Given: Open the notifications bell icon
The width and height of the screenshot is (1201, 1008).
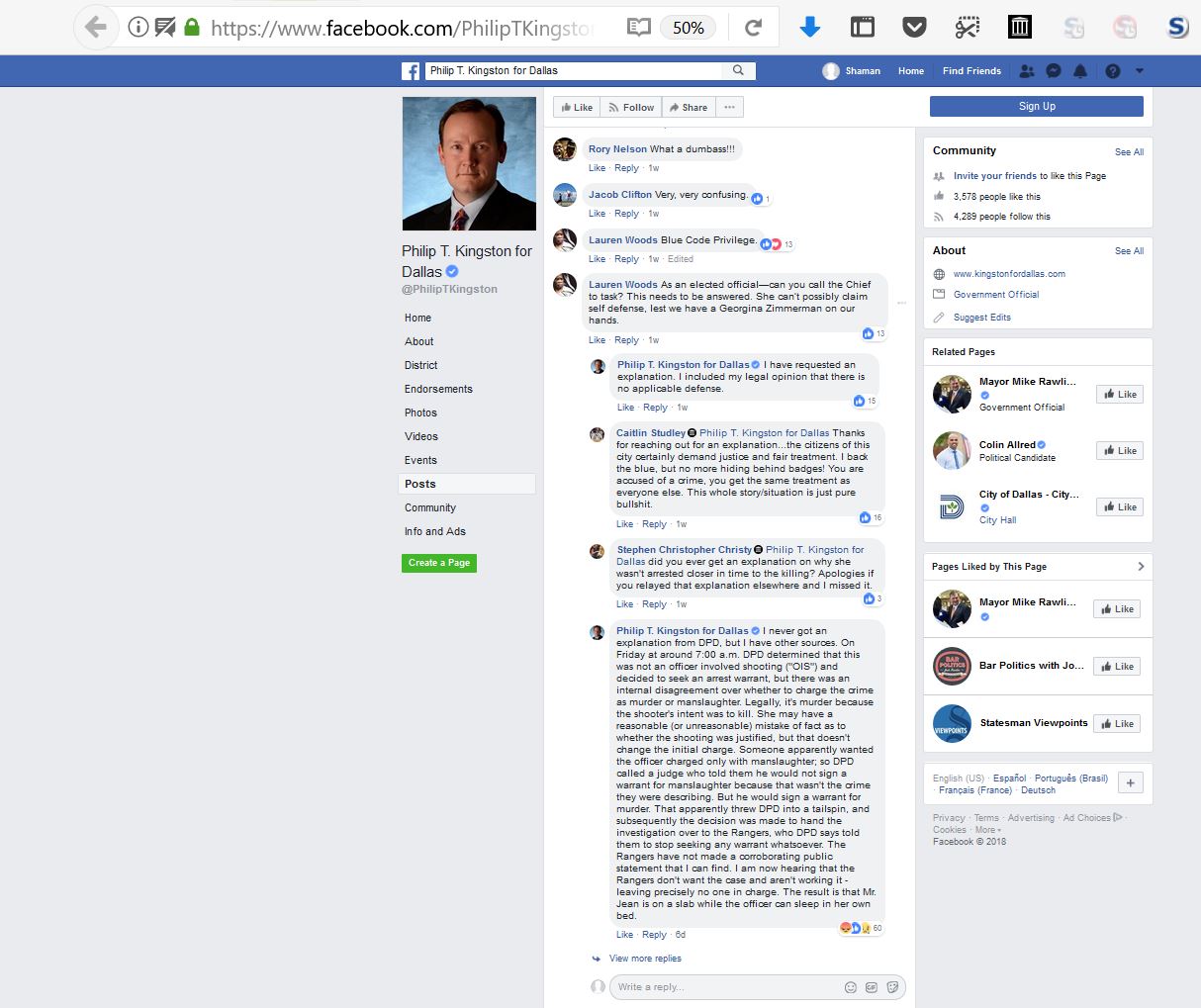Looking at the screenshot, I should pos(1080,71).
